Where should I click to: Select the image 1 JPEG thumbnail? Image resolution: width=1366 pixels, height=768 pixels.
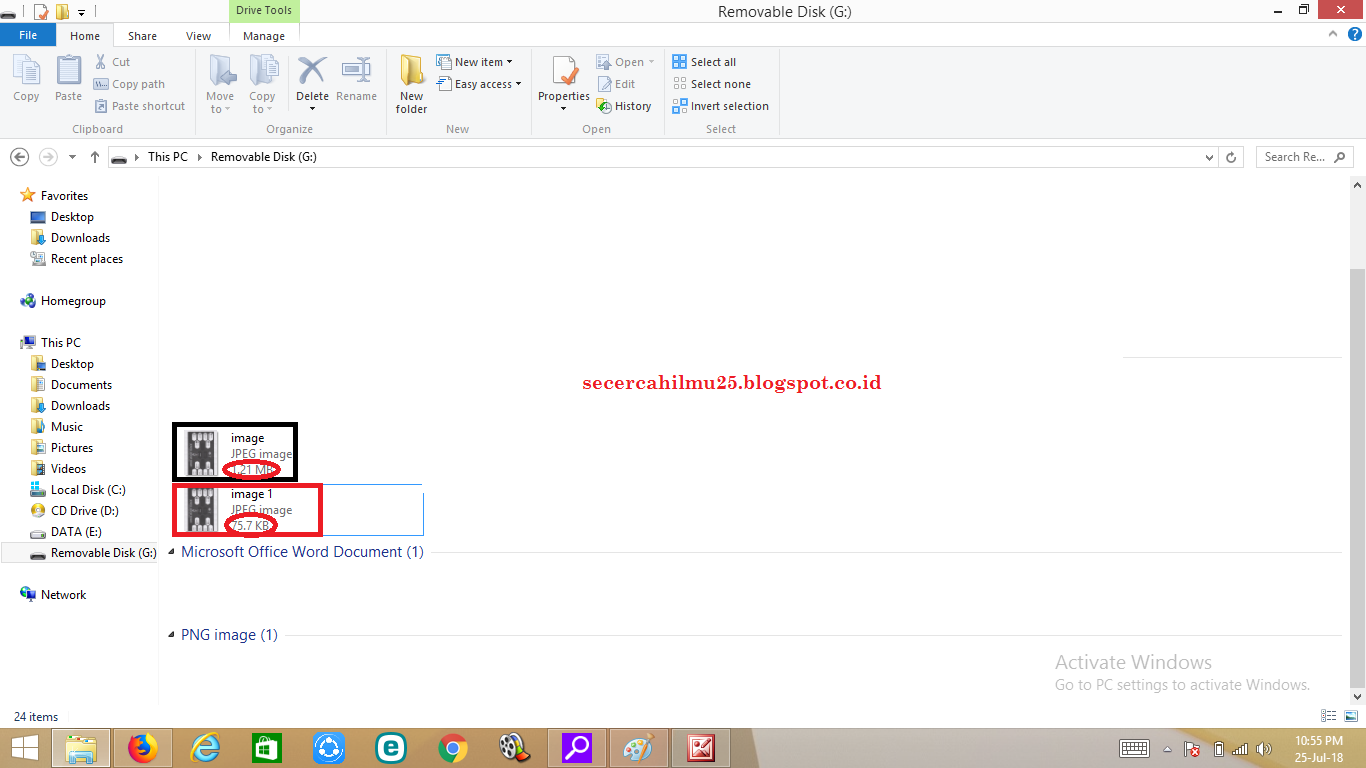pyautogui.click(x=246, y=510)
